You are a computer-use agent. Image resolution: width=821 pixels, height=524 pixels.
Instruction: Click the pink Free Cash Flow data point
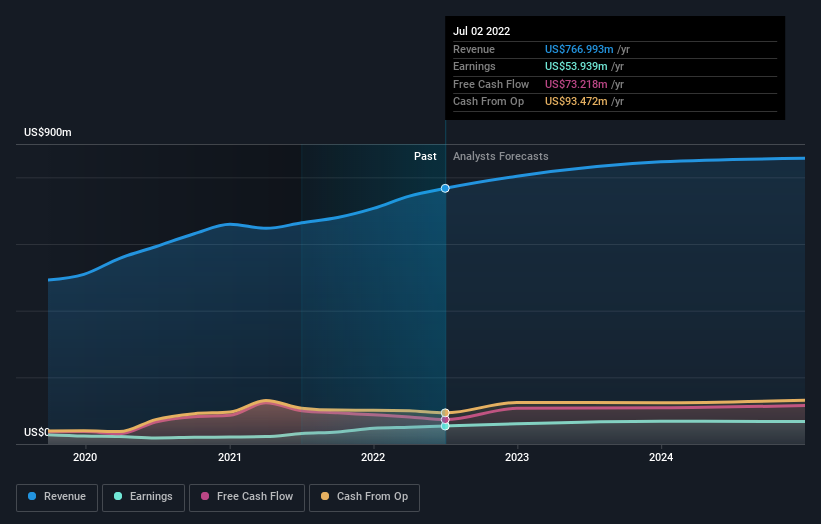445,420
